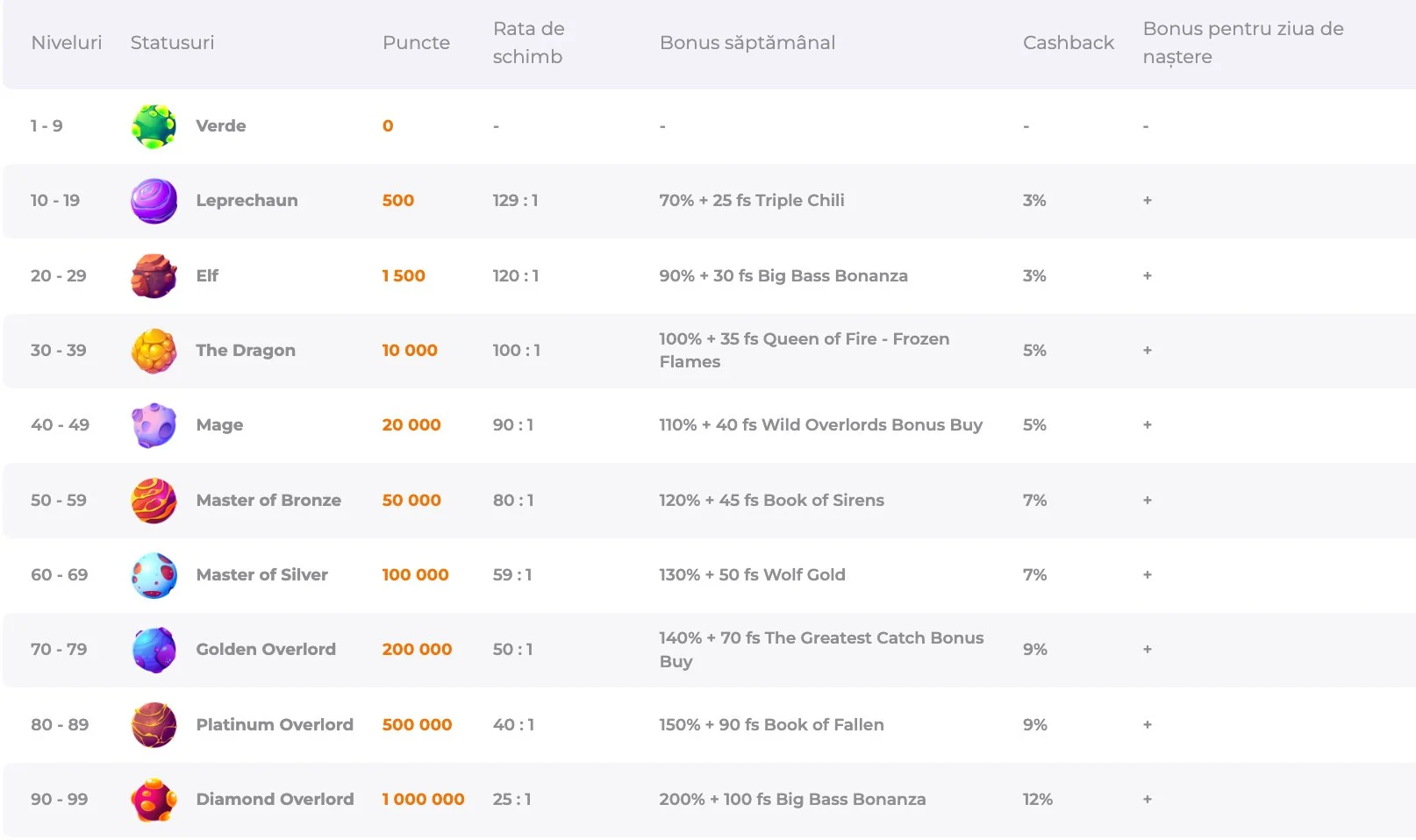Select the Elf status rock icon

click(x=154, y=276)
